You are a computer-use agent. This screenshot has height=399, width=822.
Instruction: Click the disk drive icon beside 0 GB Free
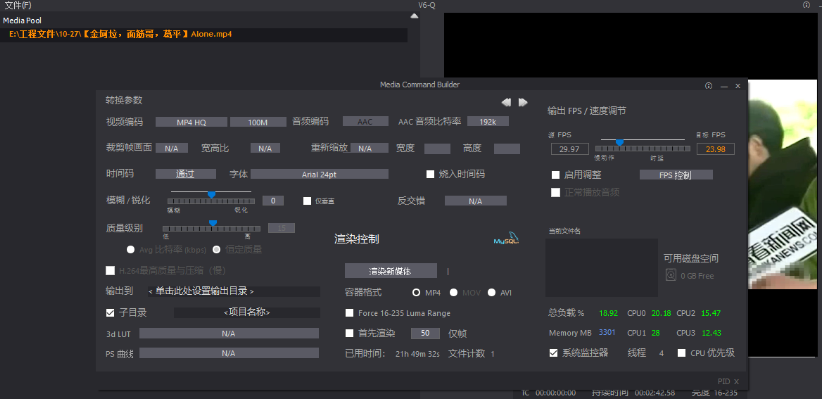(670, 275)
